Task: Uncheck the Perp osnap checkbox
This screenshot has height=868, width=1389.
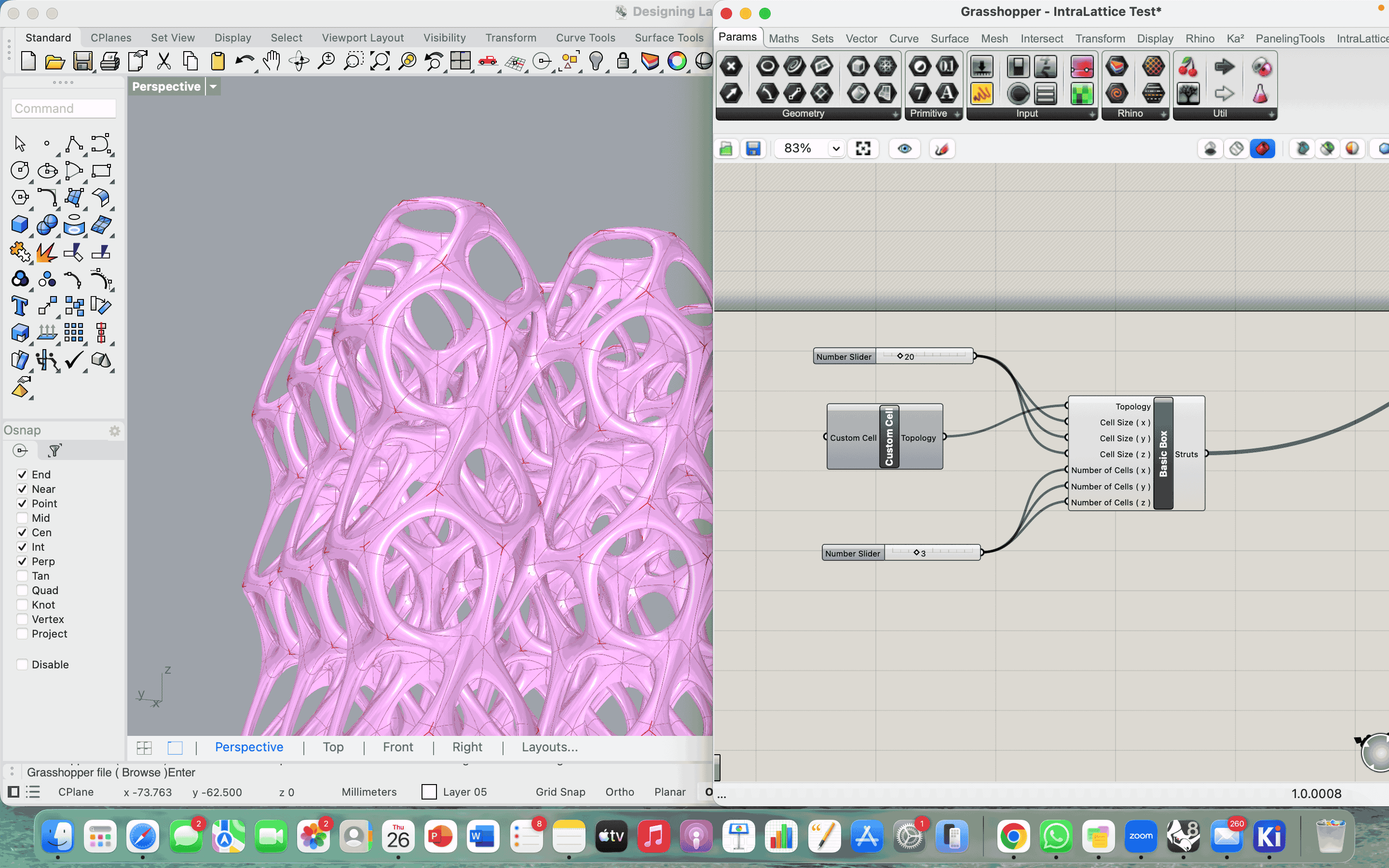Action: [22, 561]
